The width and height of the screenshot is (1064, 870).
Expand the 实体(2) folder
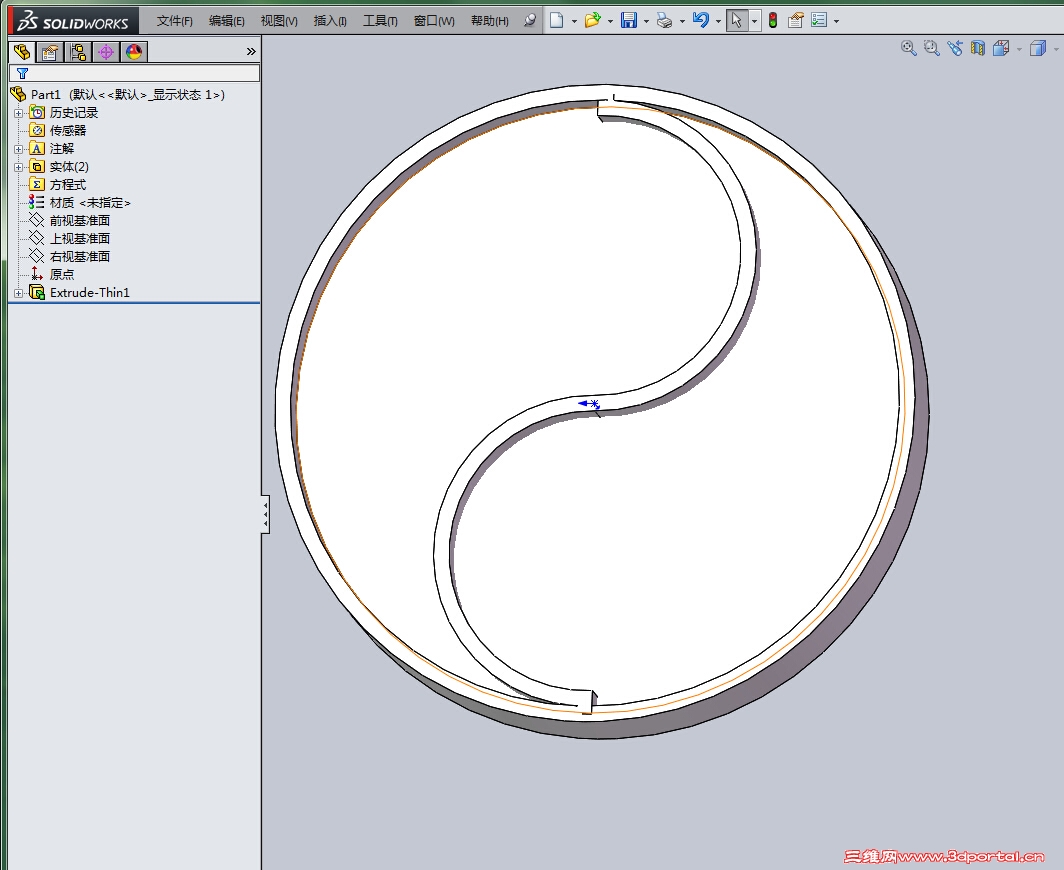[18, 167]
